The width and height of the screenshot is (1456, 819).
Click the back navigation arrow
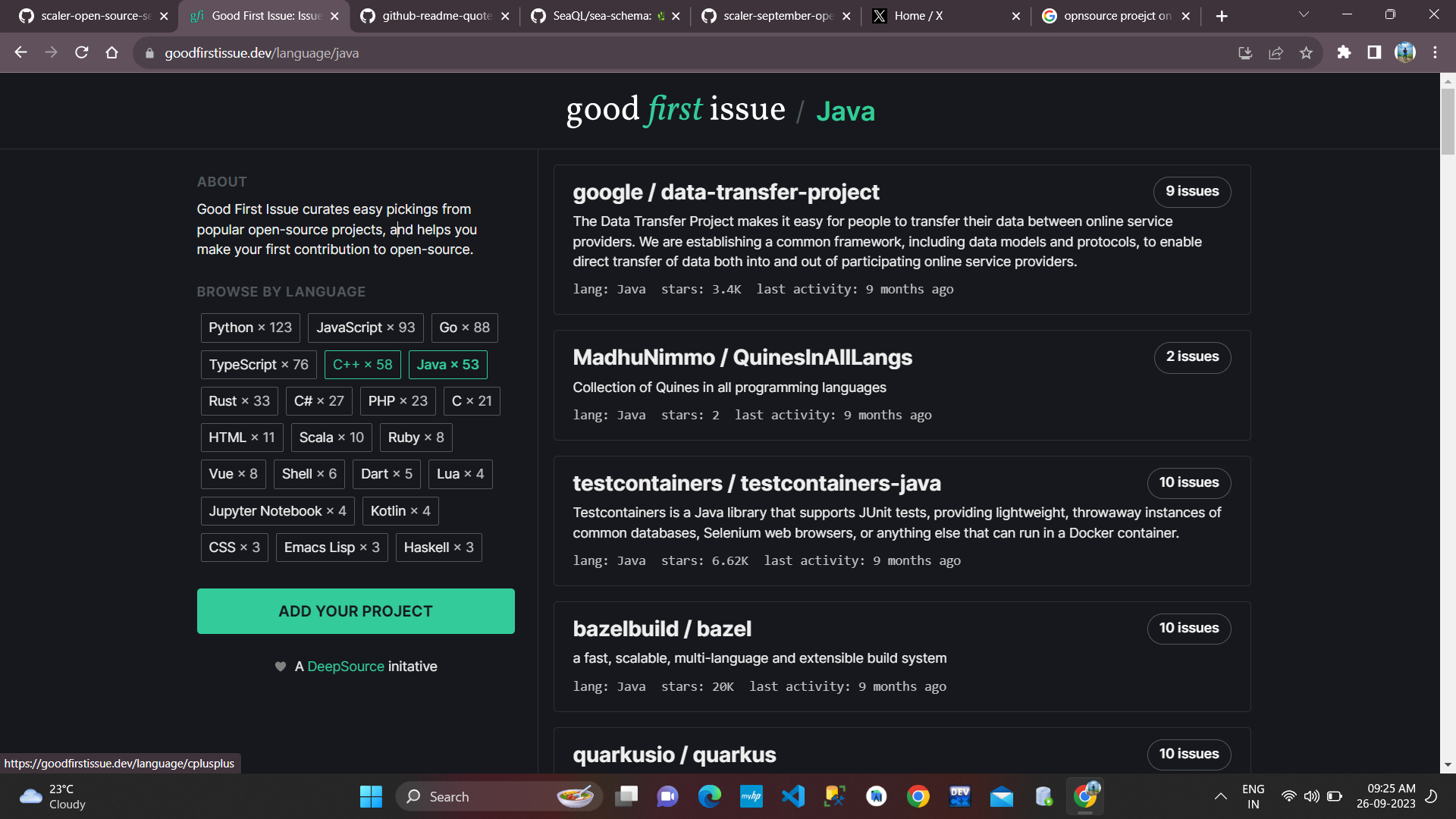pos(20,52)
